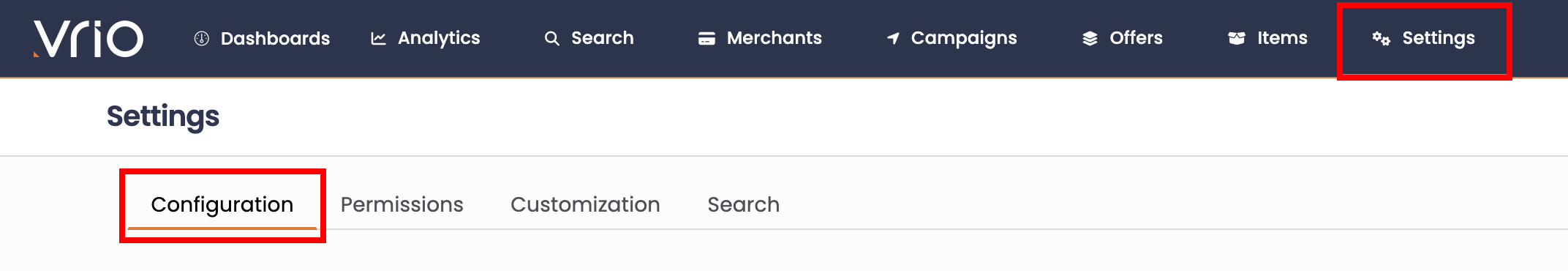Click the Merchants credit card icon
This screenshot has width=1568, height=271.
[x=706, y=39]
